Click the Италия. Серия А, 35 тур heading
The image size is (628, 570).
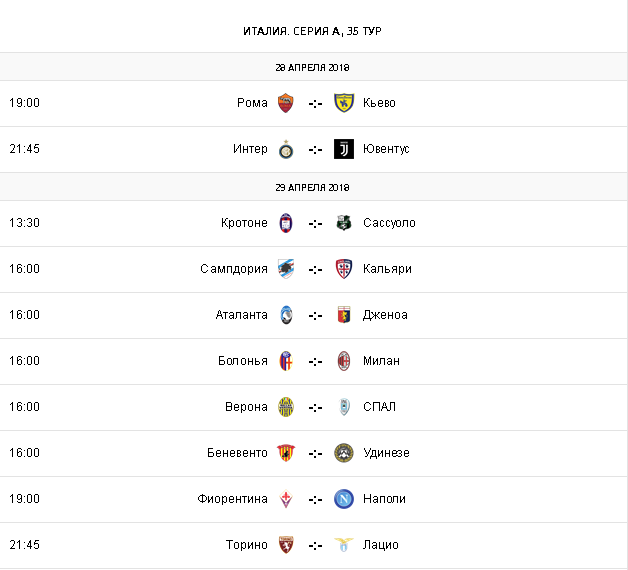(x=314, y=31)
